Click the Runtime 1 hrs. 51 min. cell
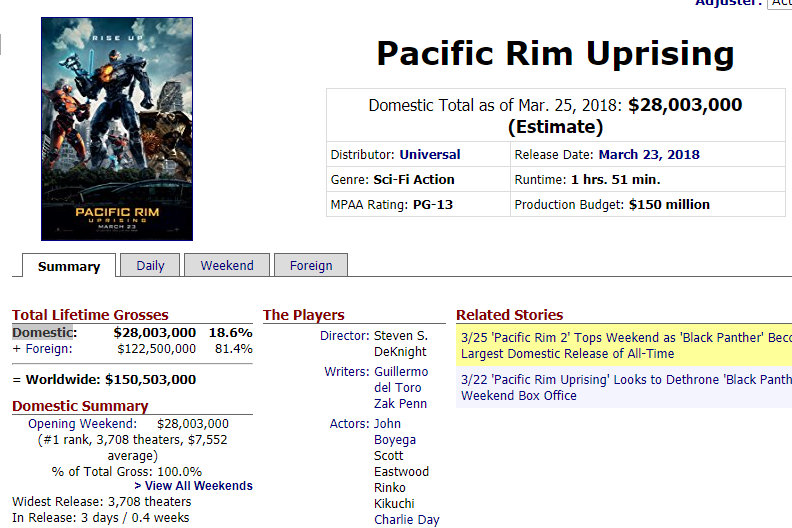The image size is (792, 528). 648,179
